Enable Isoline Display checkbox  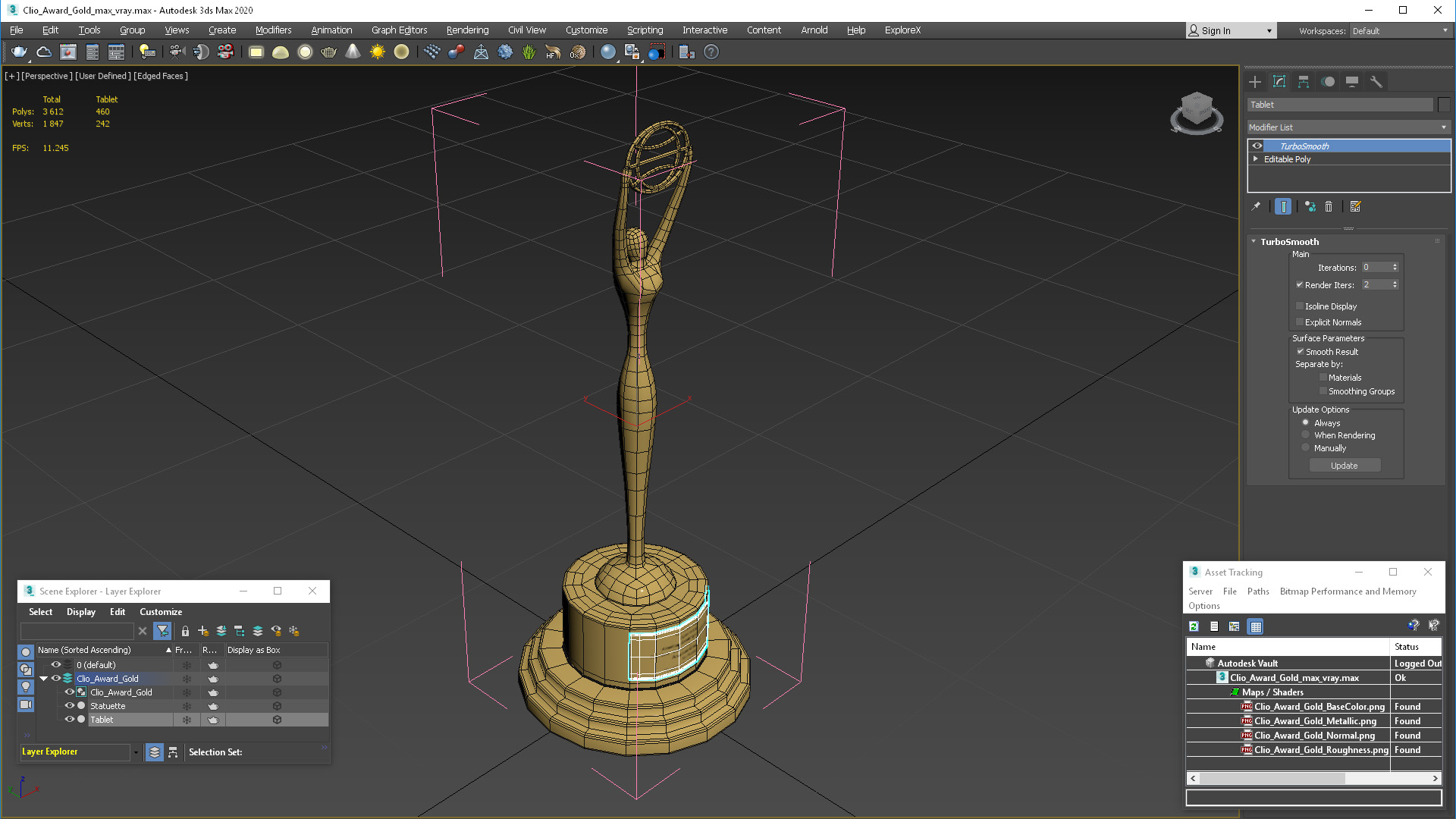(1299, 306)
